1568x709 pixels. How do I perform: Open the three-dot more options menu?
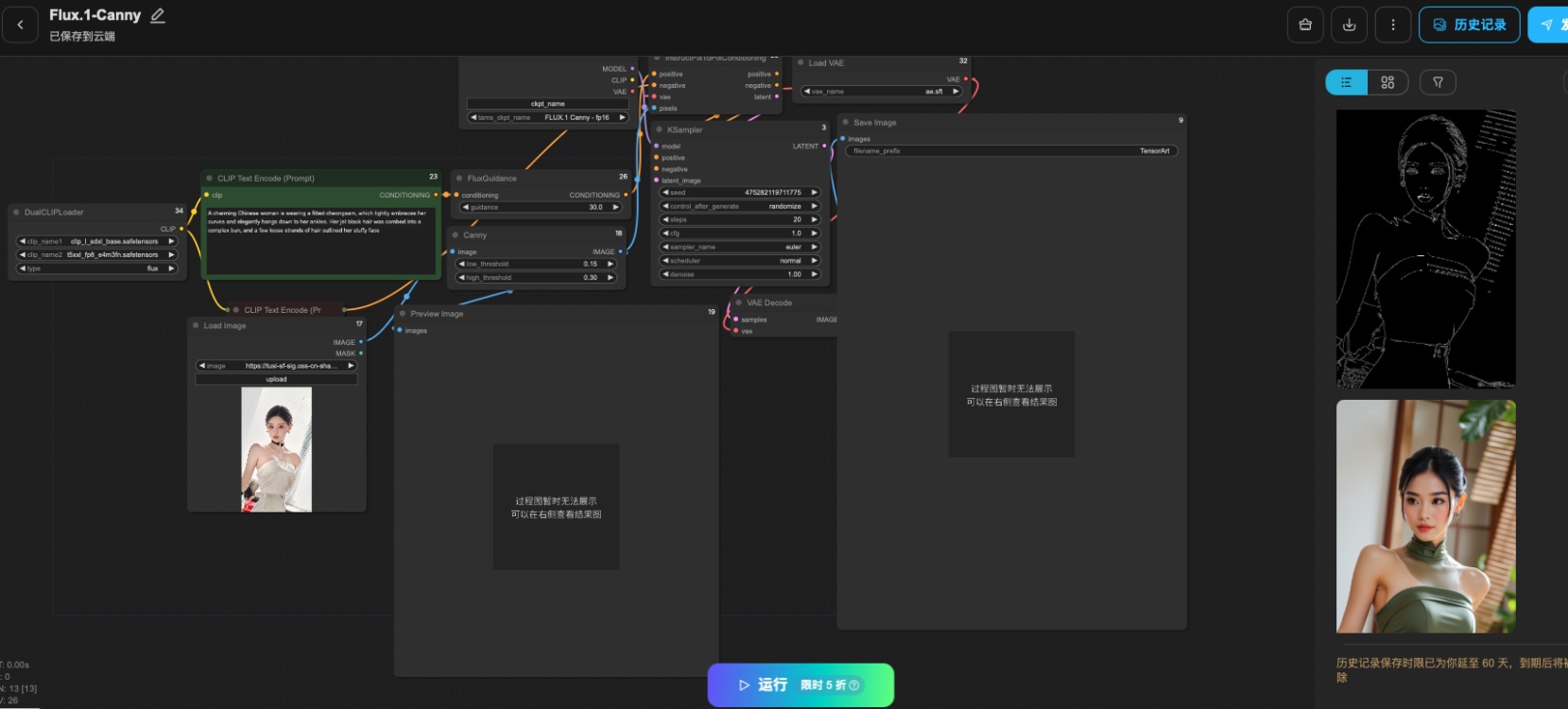pos(1392,25)
